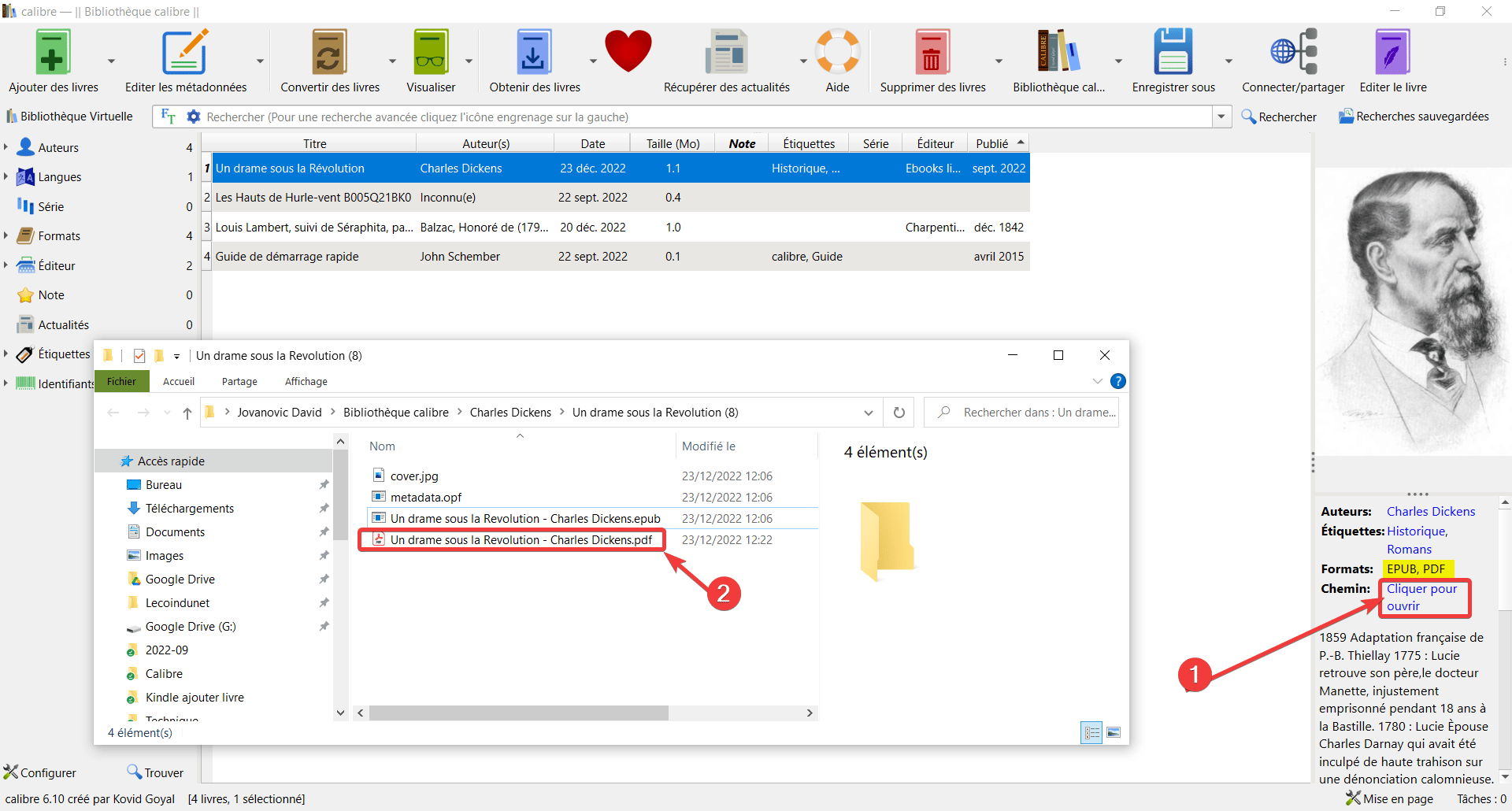Viewport: 1512px width, 811px height.
Task: Sort book list by Titre column
Action: point(314,143)
